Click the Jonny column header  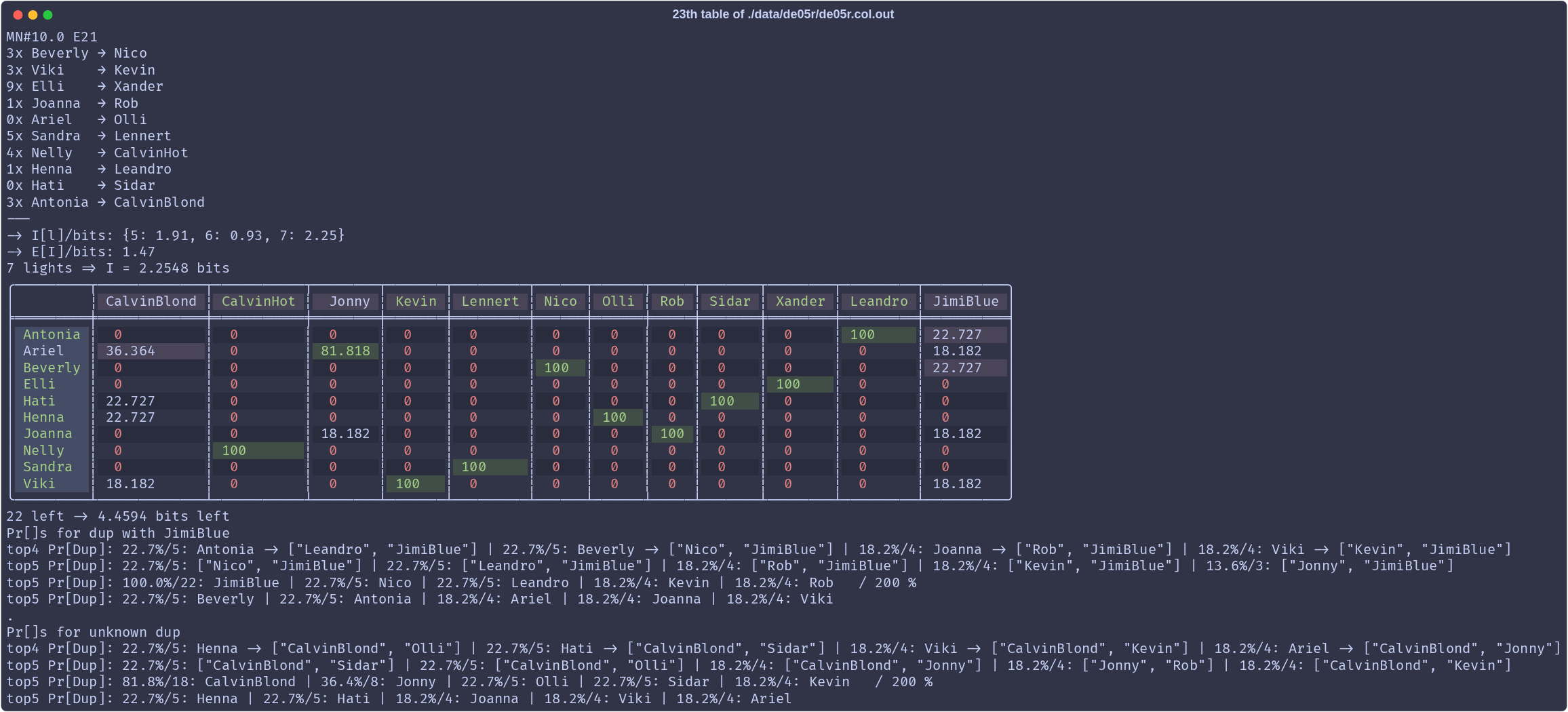tap(349, 302)
